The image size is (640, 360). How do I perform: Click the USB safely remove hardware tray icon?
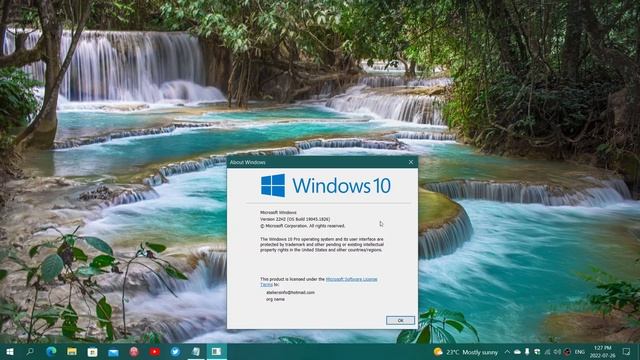click(x=527, y=352)
